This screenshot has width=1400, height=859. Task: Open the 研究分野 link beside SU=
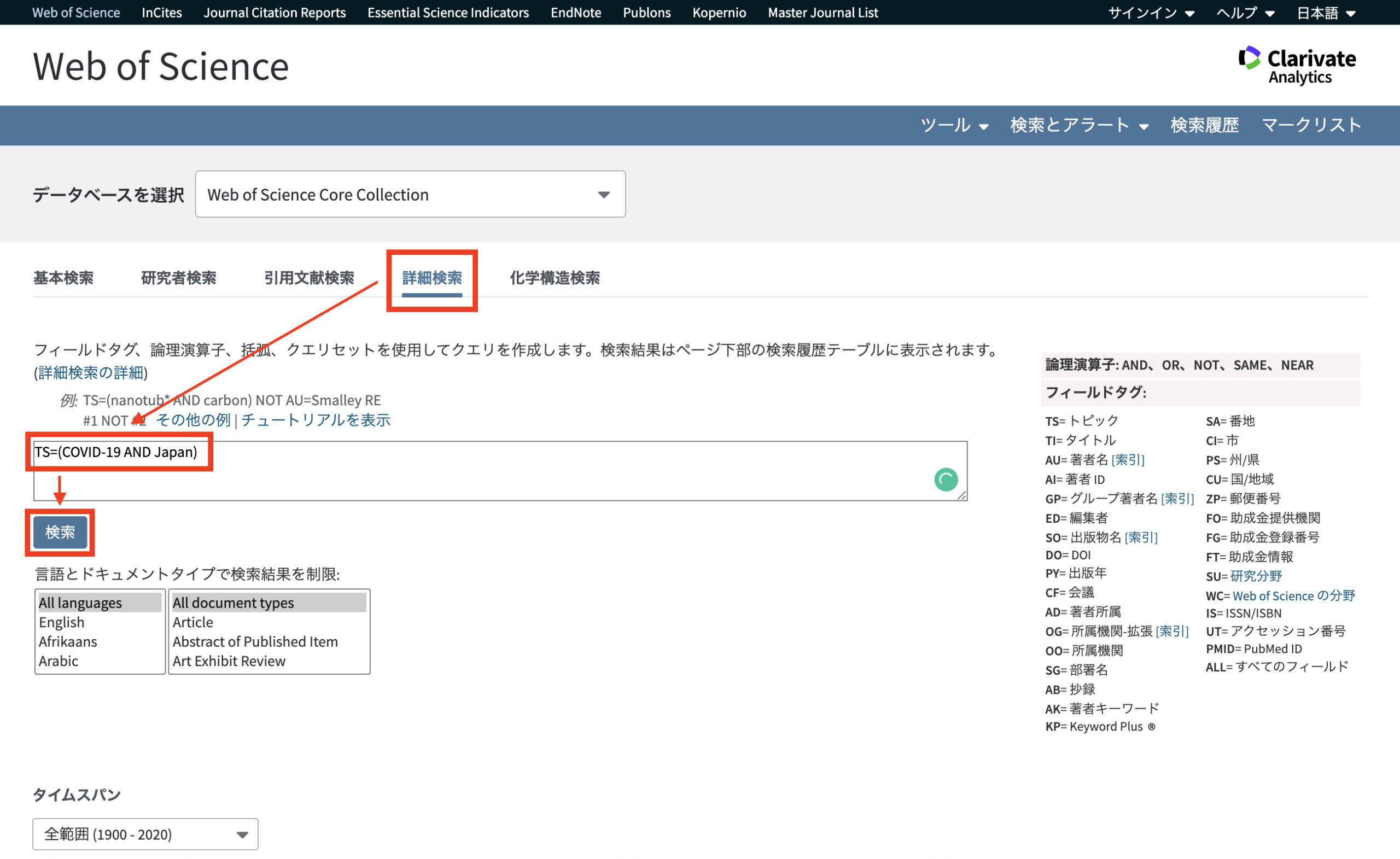1256,576
